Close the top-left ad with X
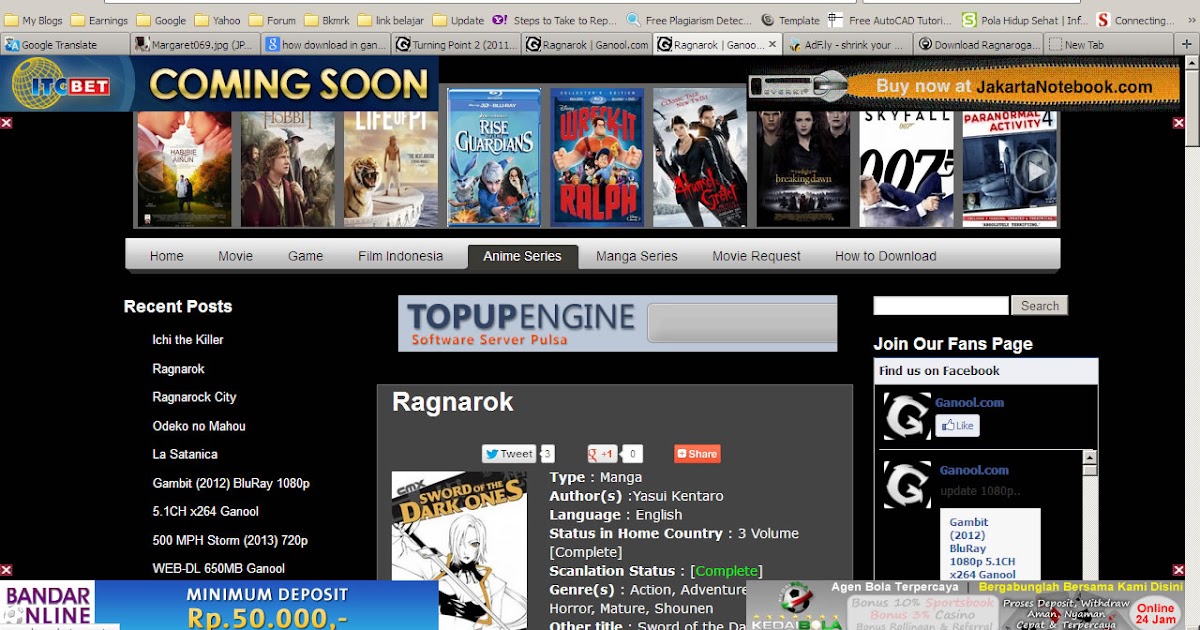Viewport: 1200px width, 630px height. tap(6, 123)
